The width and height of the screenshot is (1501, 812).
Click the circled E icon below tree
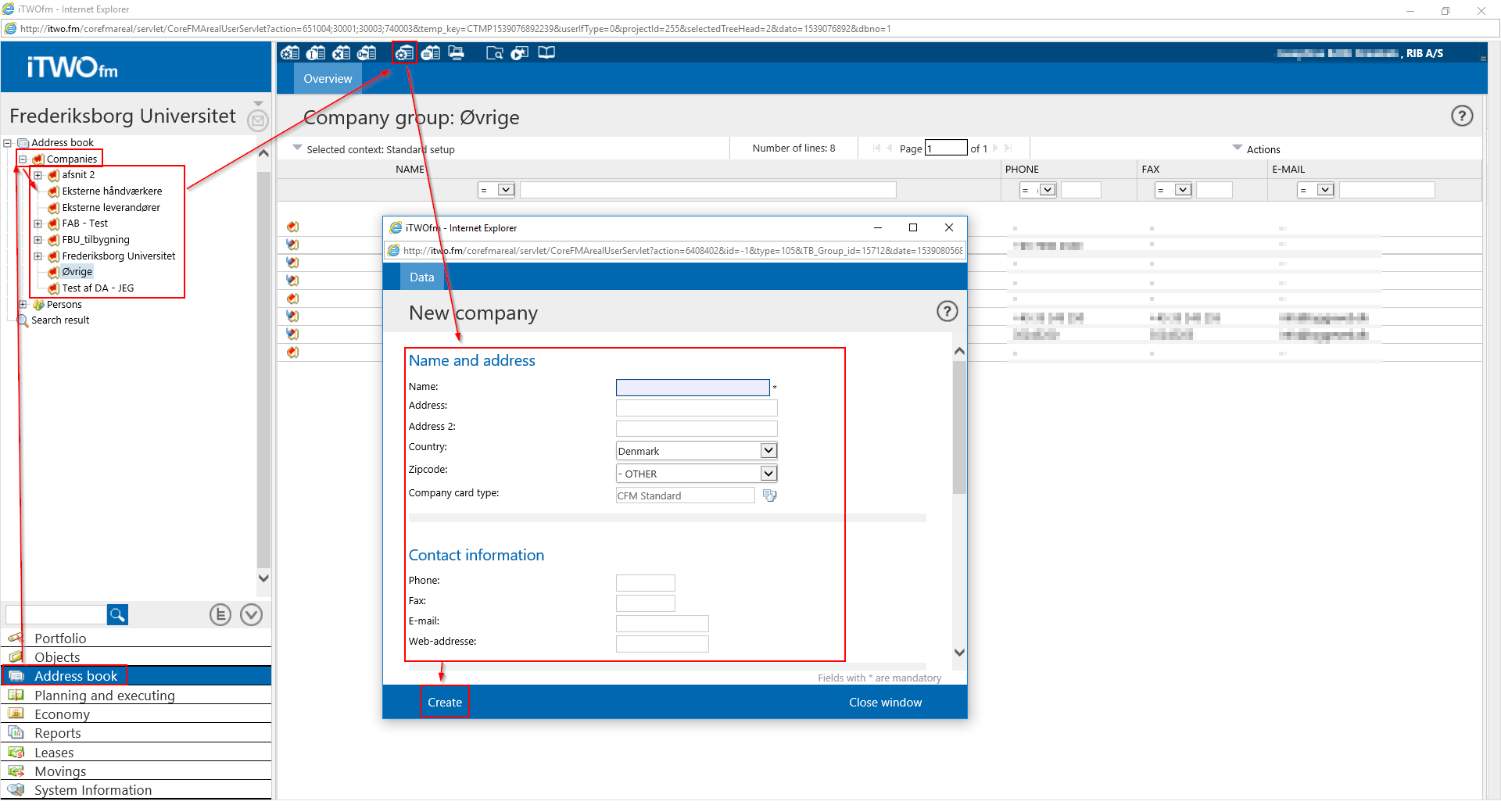tap(220, 615)
